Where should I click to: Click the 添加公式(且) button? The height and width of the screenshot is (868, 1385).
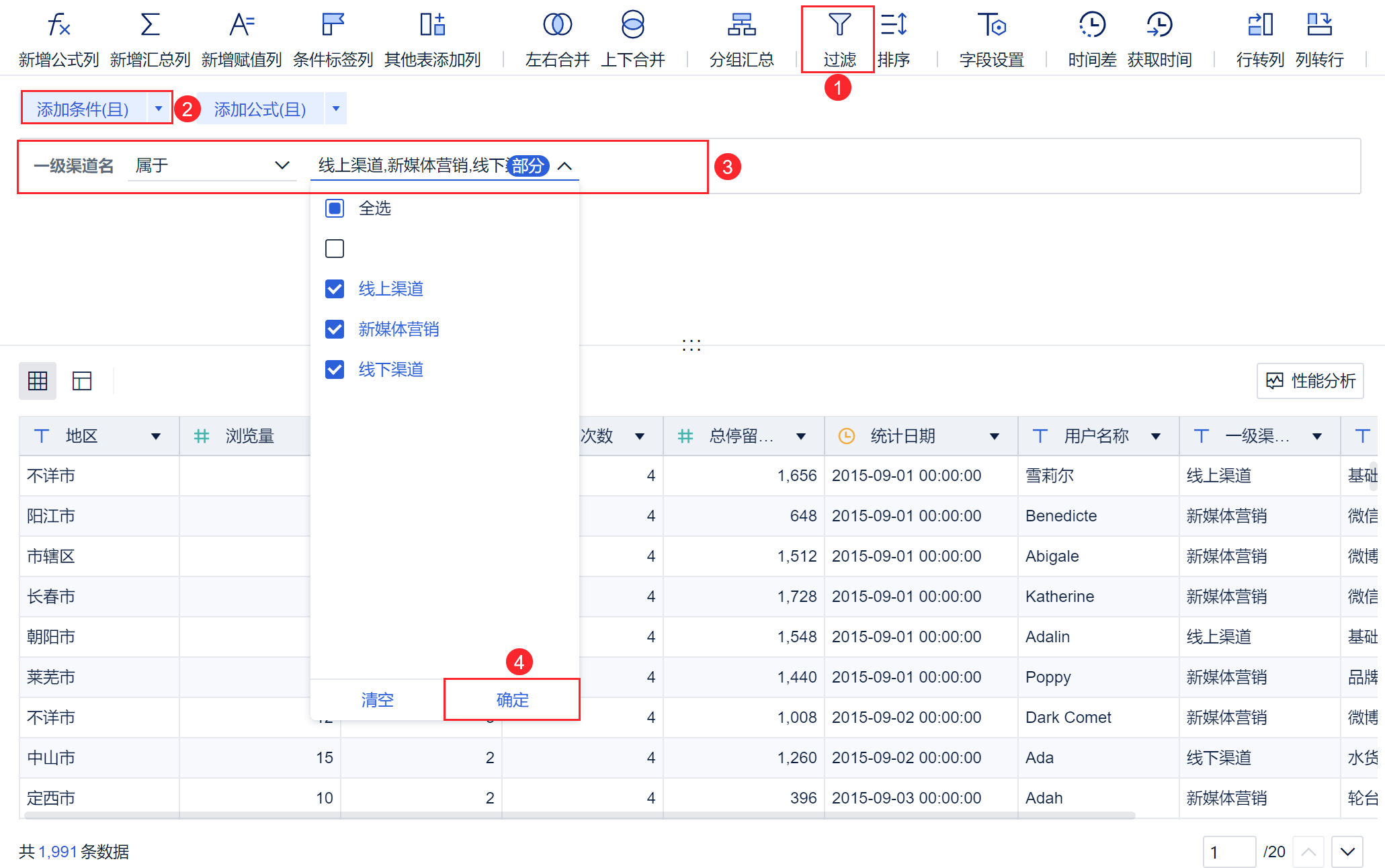pos(260,109)
